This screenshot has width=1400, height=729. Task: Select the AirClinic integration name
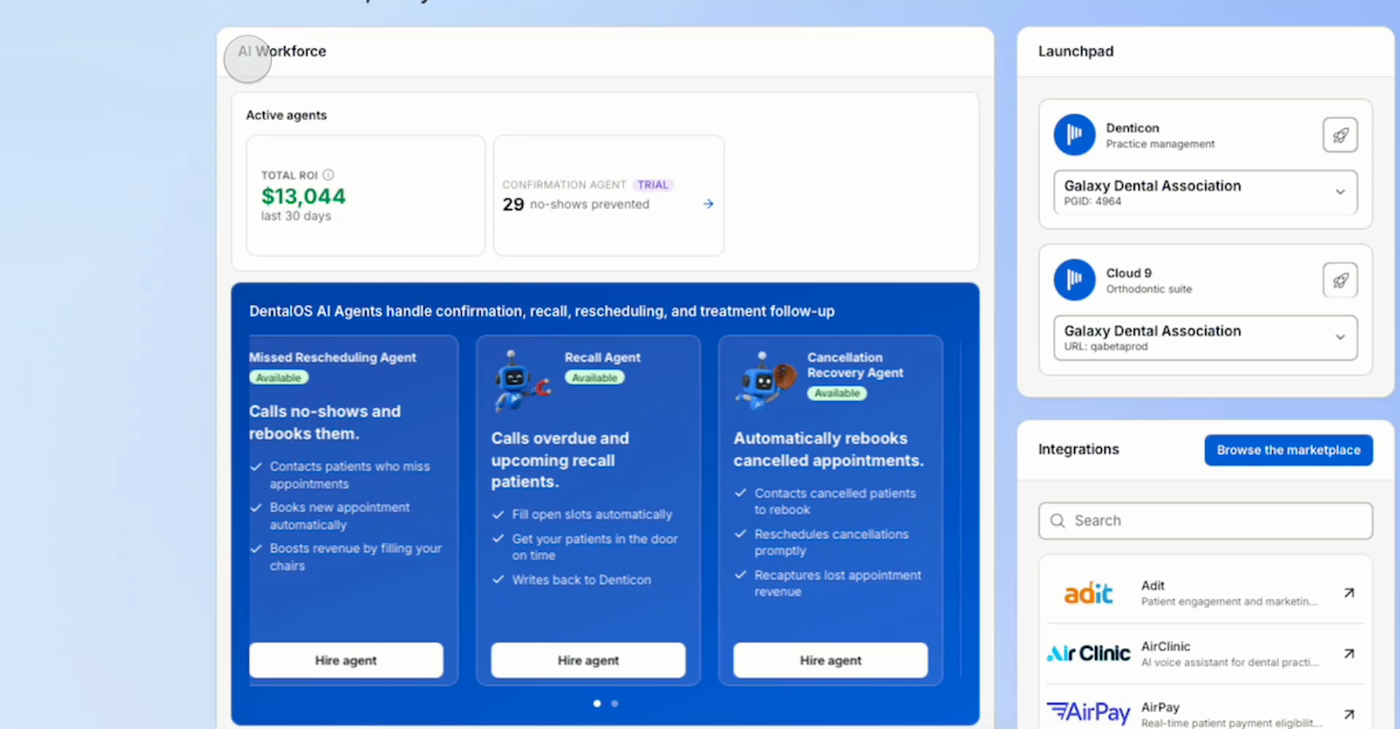point(1166,647)
